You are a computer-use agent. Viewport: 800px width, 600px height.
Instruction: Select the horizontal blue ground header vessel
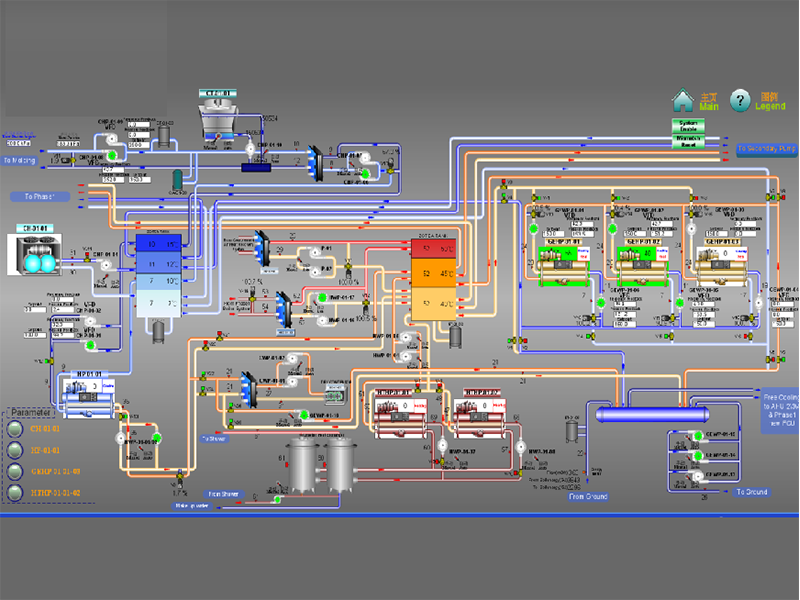click(x=653, y=414)
